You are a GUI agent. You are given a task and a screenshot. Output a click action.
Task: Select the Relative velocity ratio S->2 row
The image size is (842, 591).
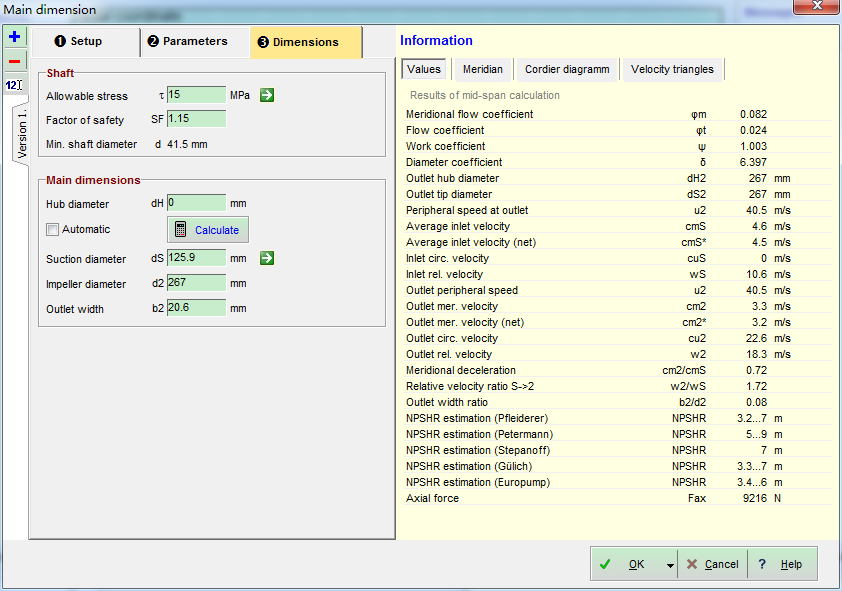tap(618, 386)
